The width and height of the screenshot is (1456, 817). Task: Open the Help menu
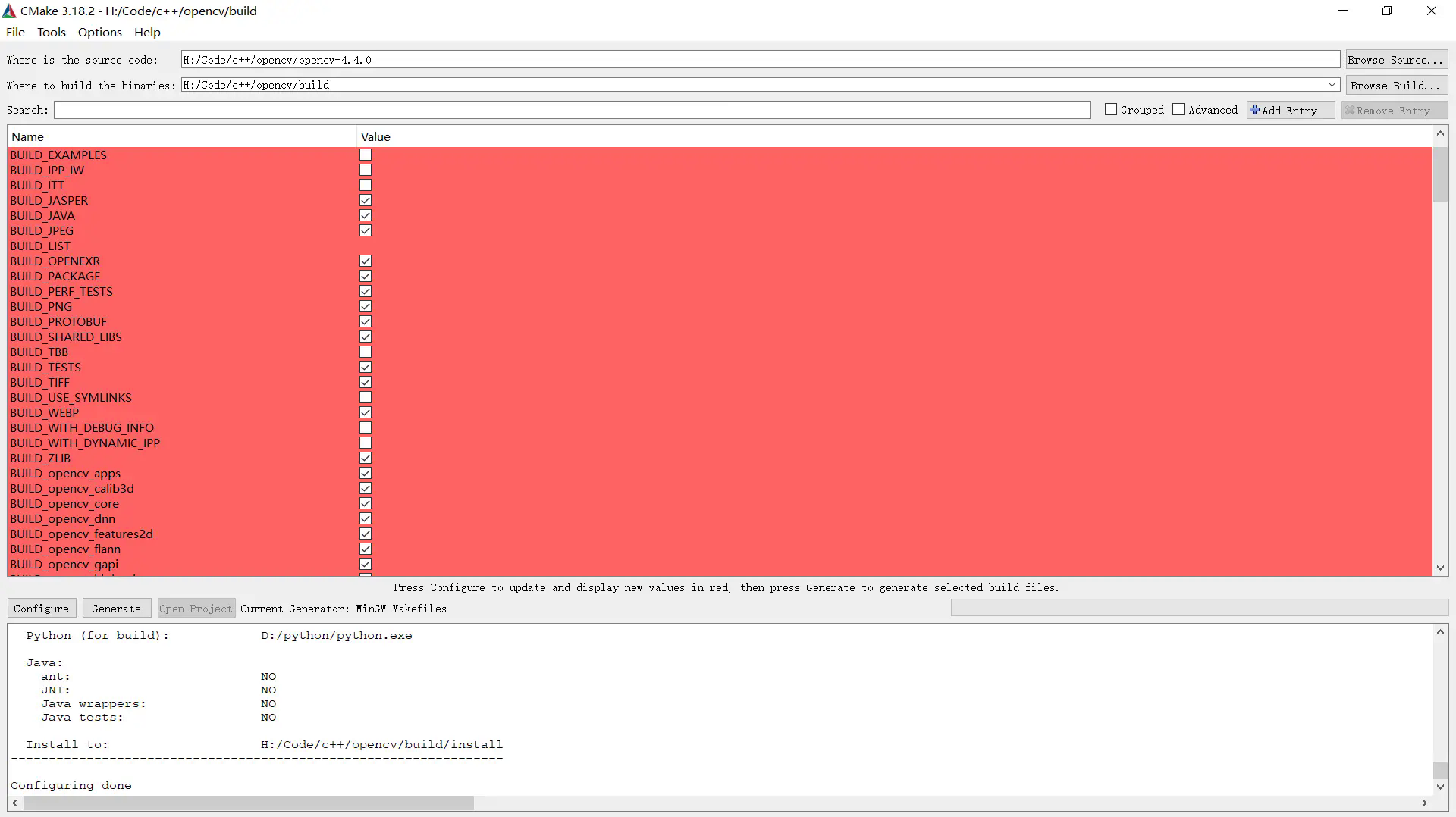tap(147, 32)
